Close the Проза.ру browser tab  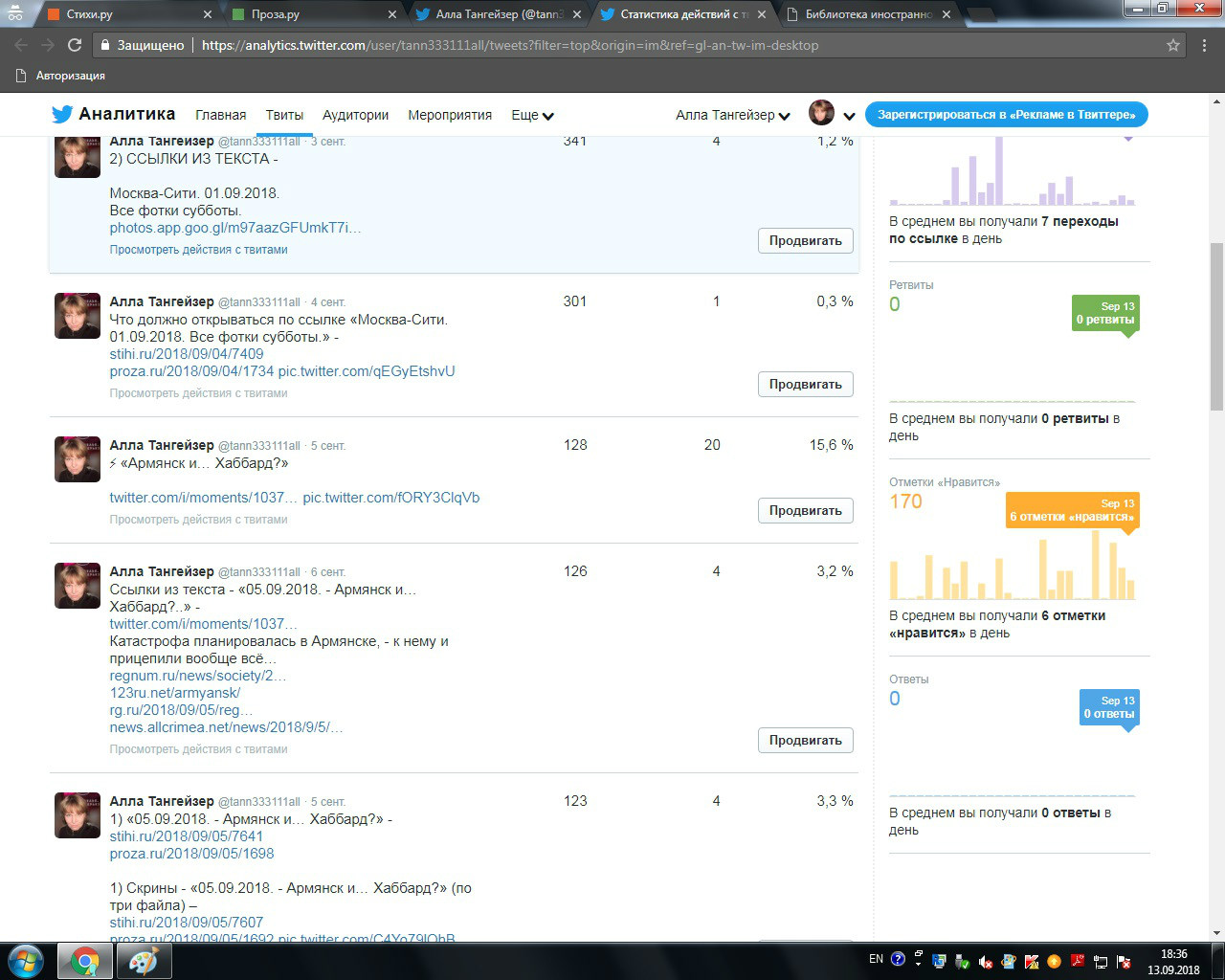pos(392,14)
